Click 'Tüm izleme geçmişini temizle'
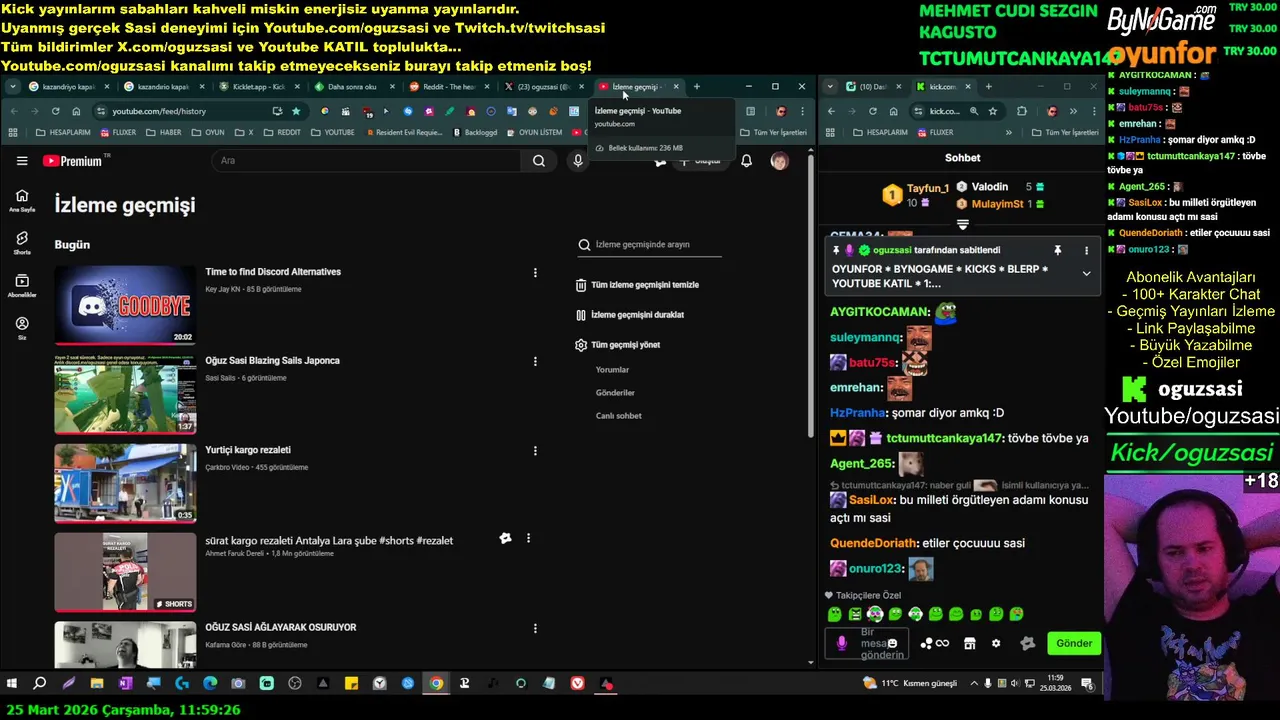Image resolution: width=1280 pixels, height=720 pixels. point(637,285)
